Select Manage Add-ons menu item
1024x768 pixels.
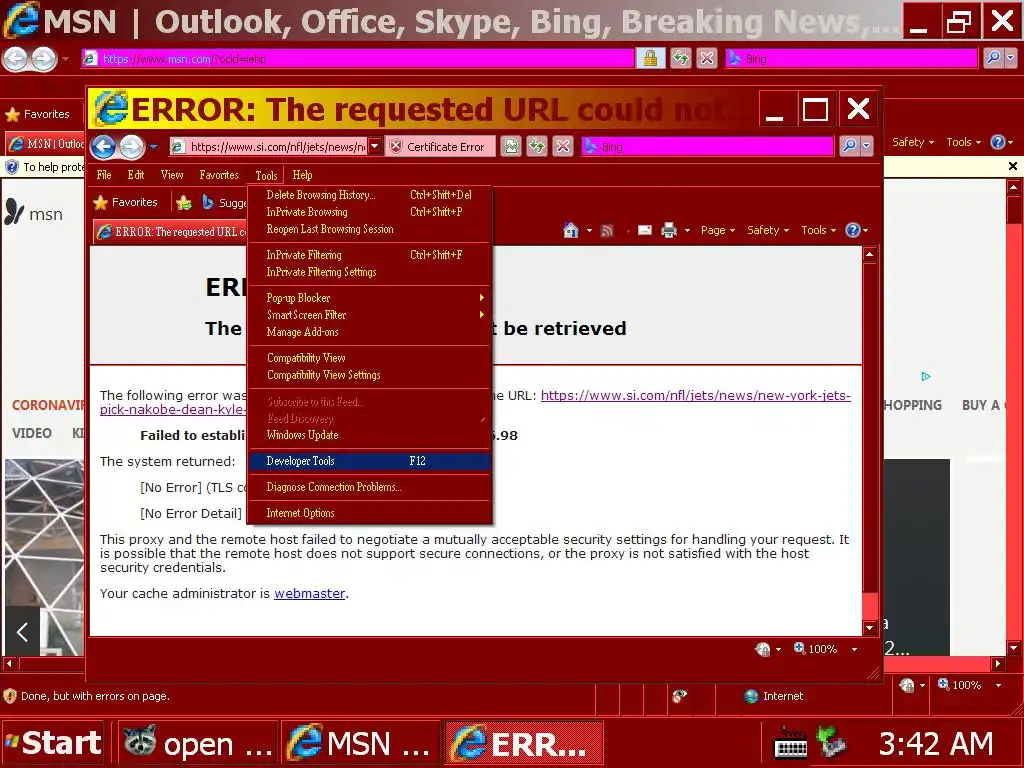pos(369,332)
